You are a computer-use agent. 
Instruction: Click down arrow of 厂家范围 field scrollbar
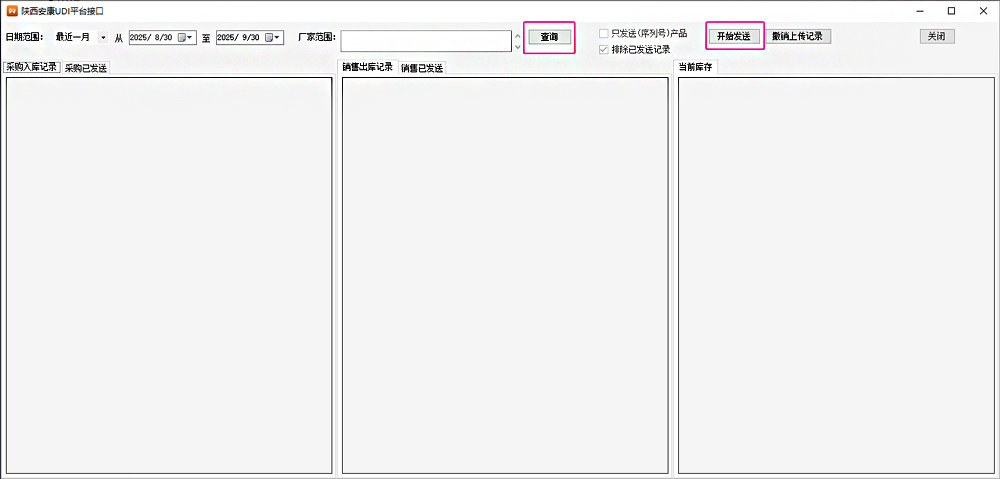click(517, 46)
